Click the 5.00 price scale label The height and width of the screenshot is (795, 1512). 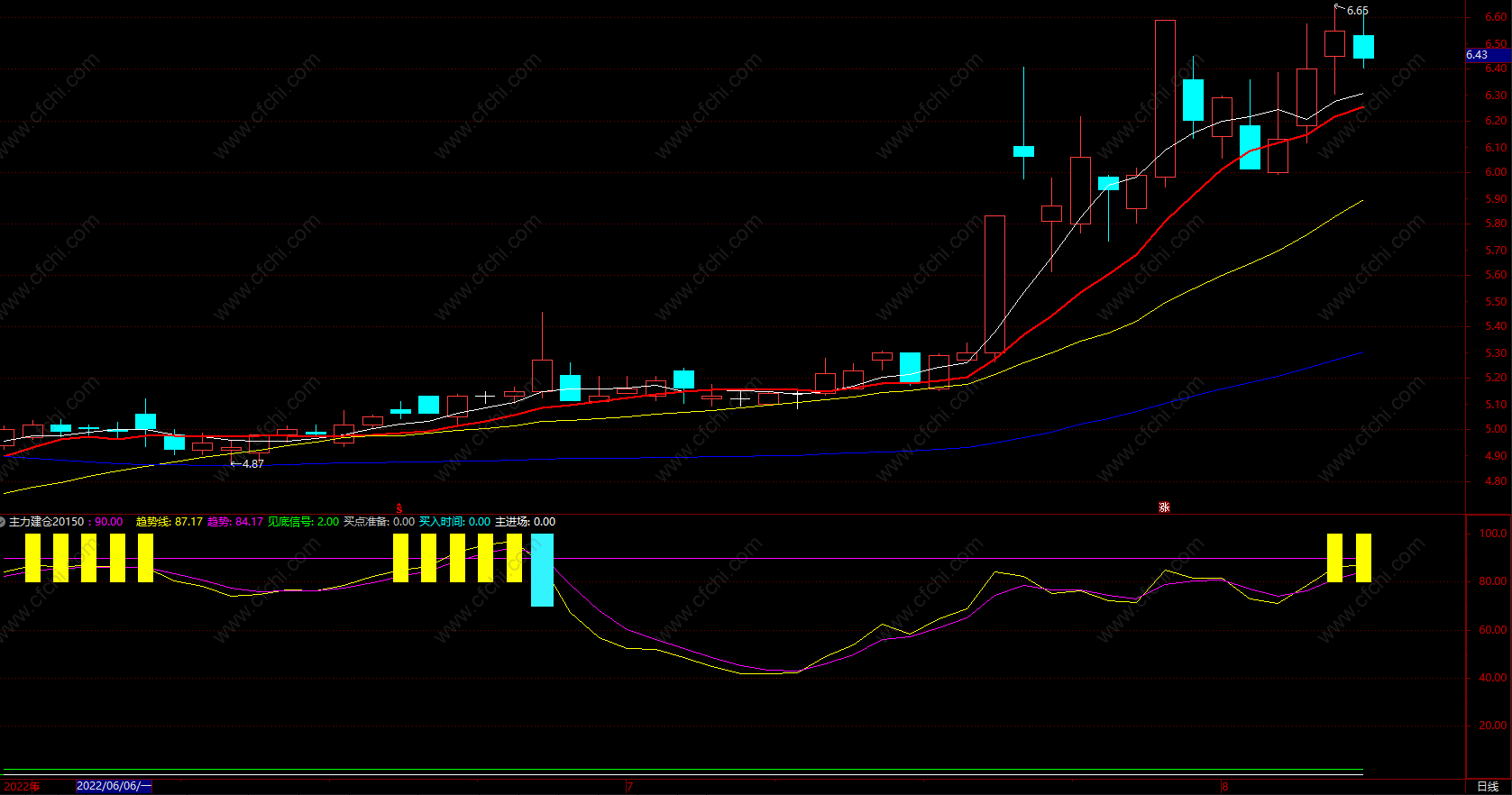tap(1496, 430)
